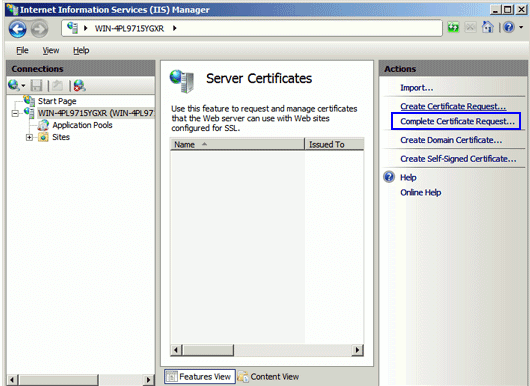Open the File menu

pyautogui.click(x=22, y=50)
